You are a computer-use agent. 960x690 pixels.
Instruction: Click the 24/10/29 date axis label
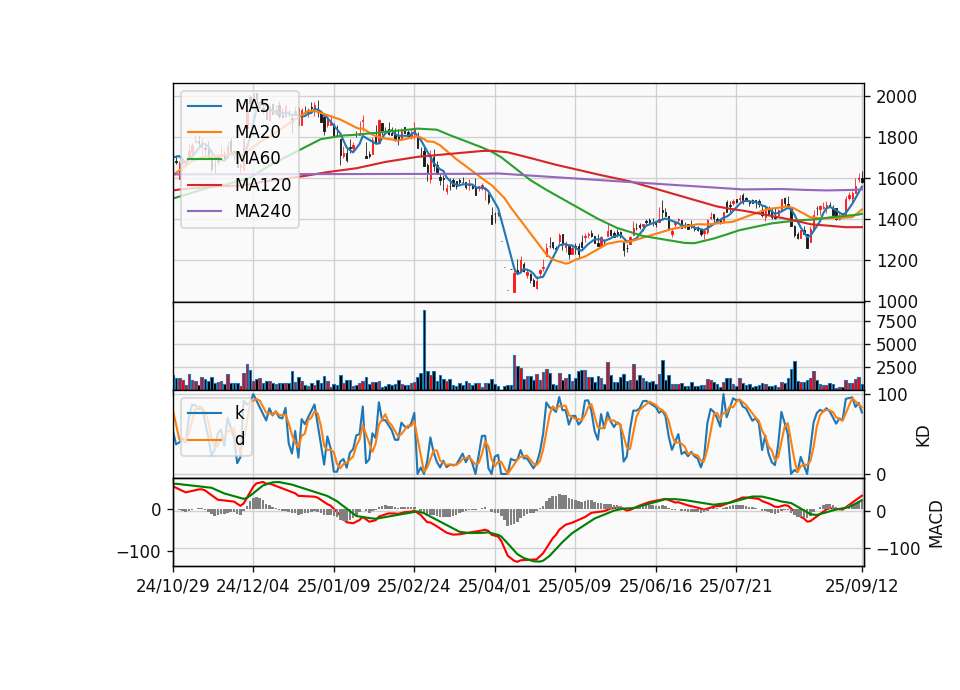pos(173,586)
